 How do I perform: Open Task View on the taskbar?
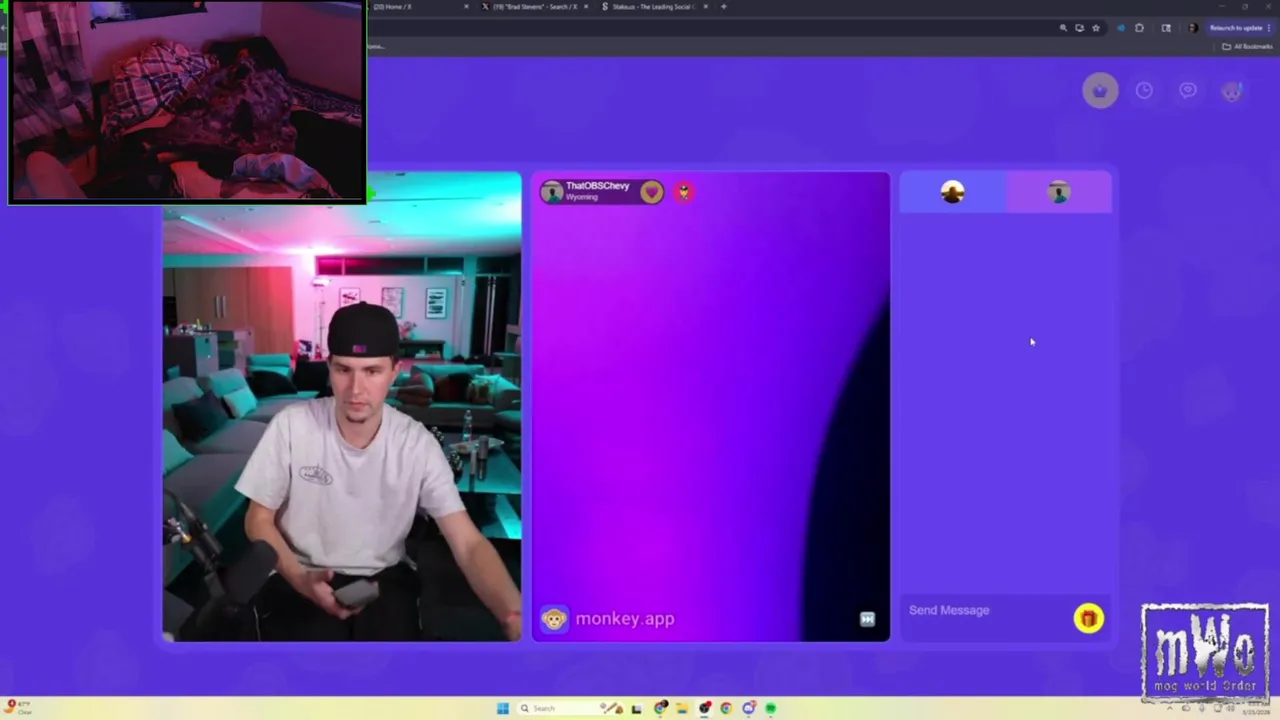637,709
